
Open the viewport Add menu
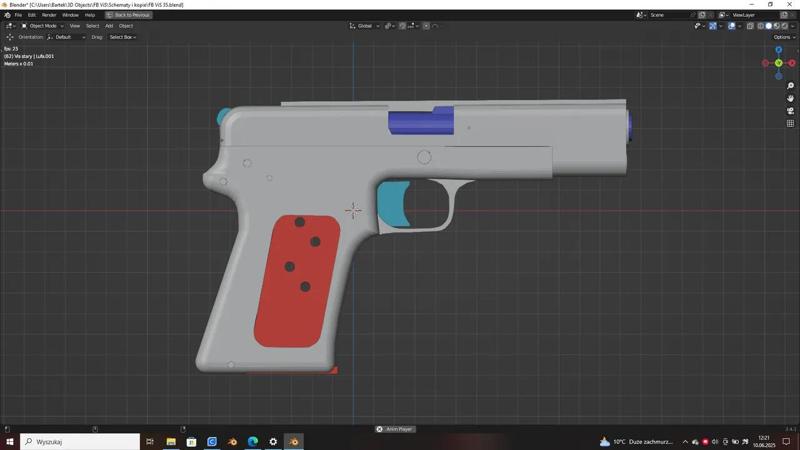[109, 26]
